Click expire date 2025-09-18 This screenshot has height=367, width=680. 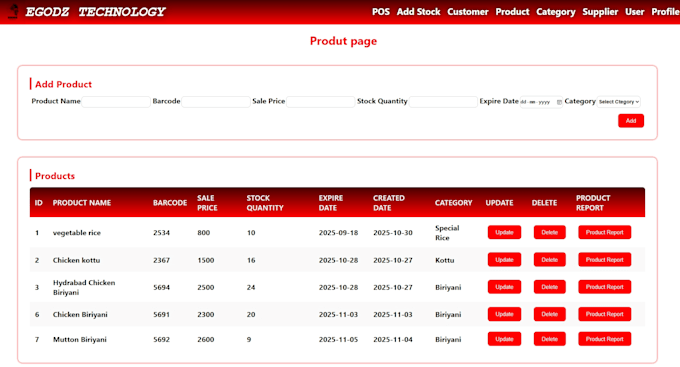[338, 233]
